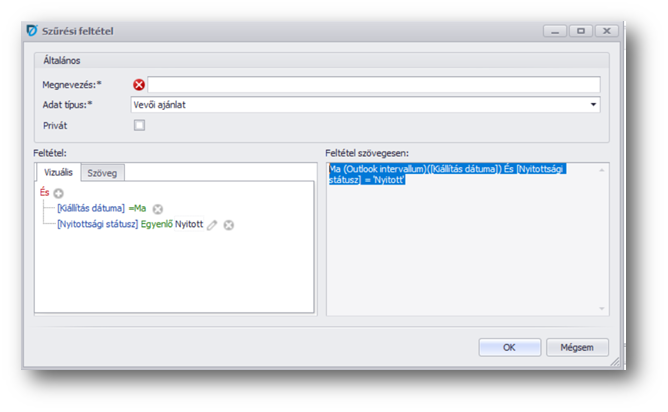Maximize the Szűrési feltétel window
The height and width of the screenshot is (412, 668).
[580, 31]
